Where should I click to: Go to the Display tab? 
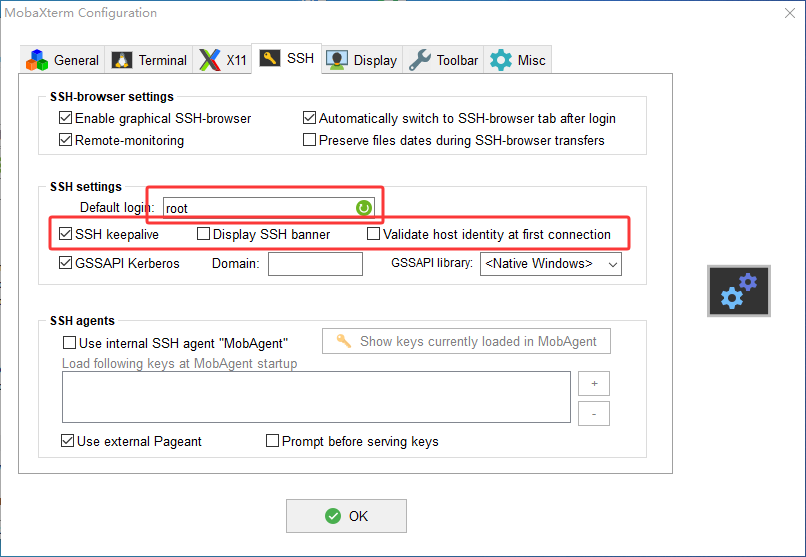click(362, 60)
